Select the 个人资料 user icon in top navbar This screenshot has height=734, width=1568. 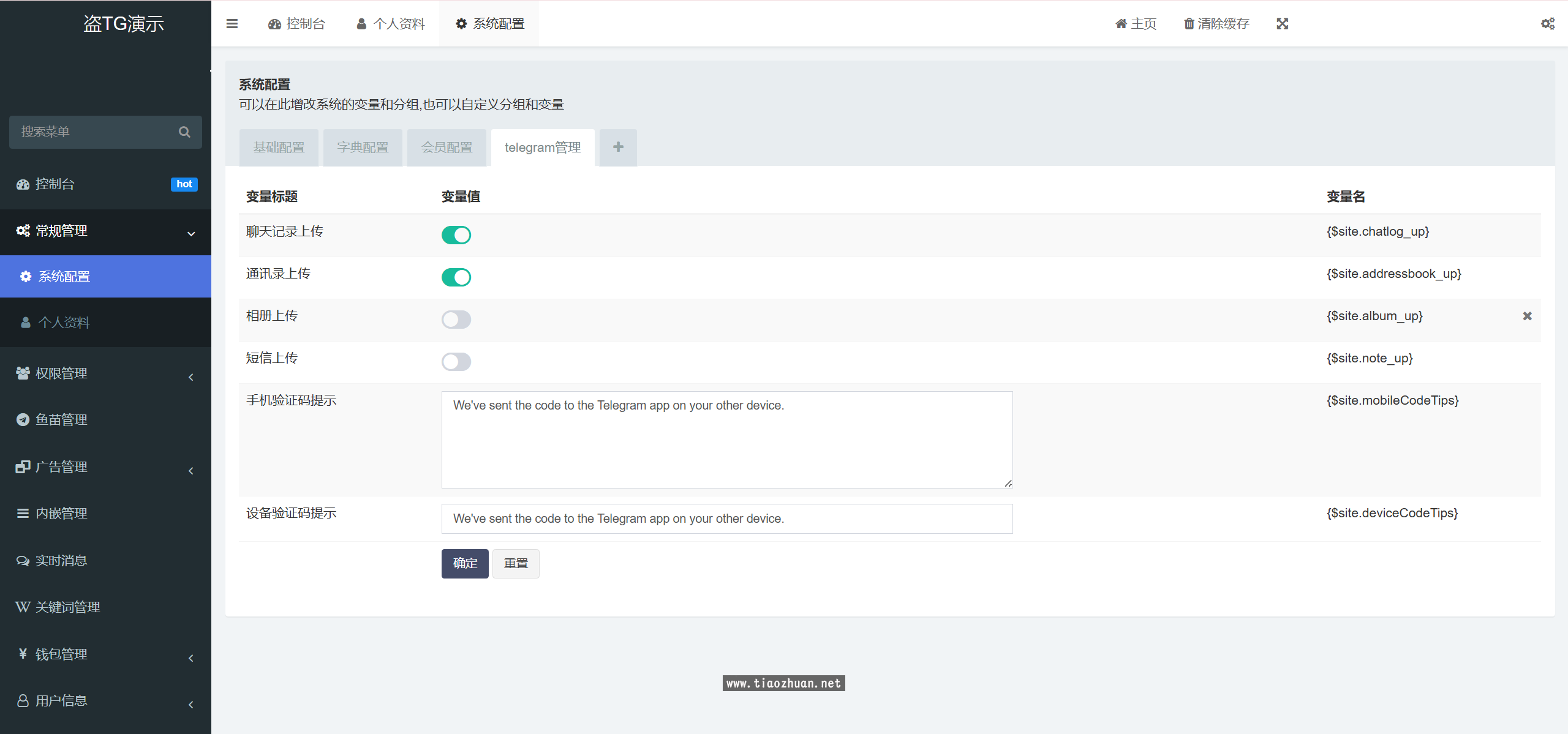click(361, 23)
